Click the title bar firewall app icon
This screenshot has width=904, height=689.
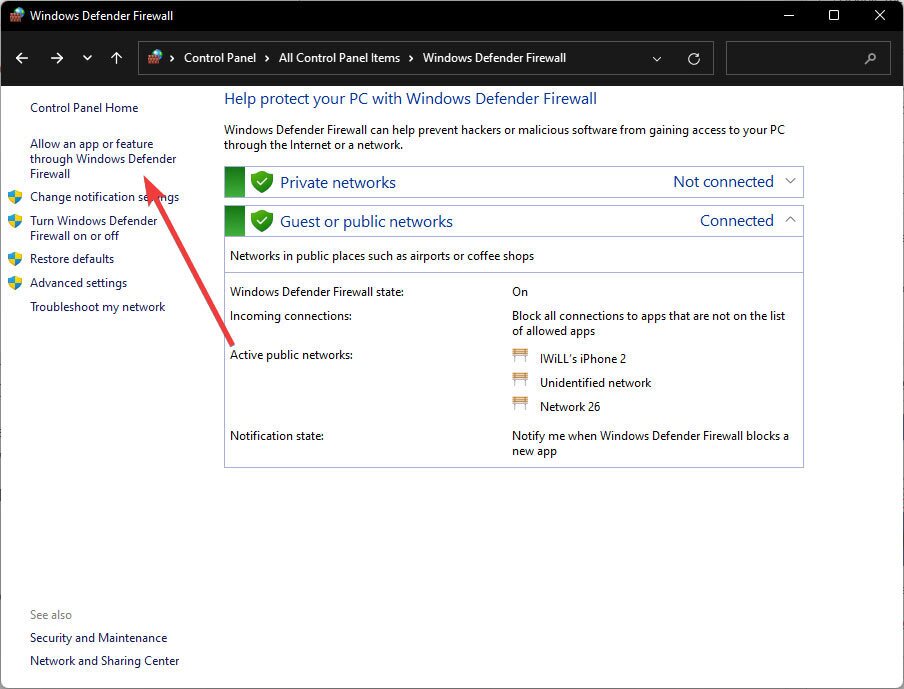[x=17, y=15]
